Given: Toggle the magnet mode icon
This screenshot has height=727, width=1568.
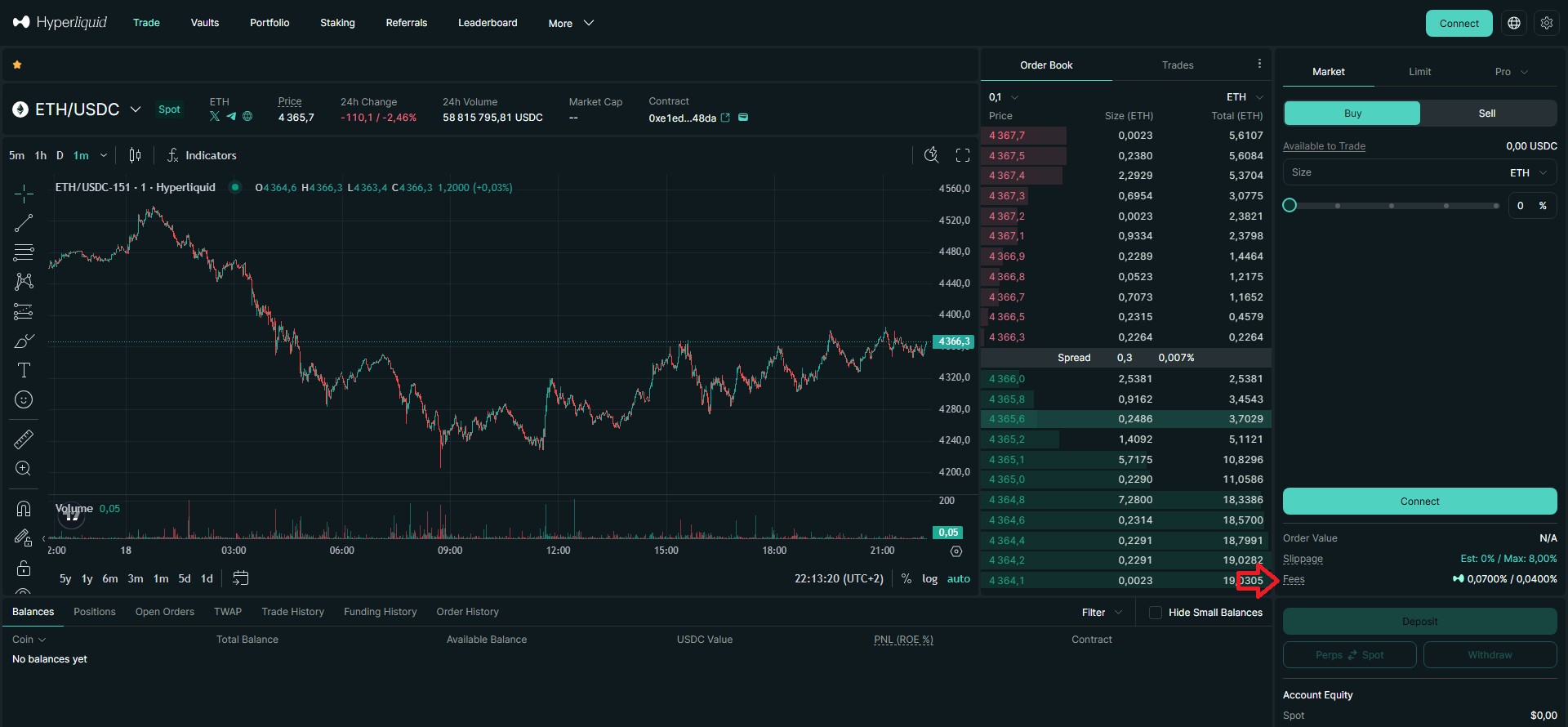Looking at the screenshot, I should tap(24, 509).
